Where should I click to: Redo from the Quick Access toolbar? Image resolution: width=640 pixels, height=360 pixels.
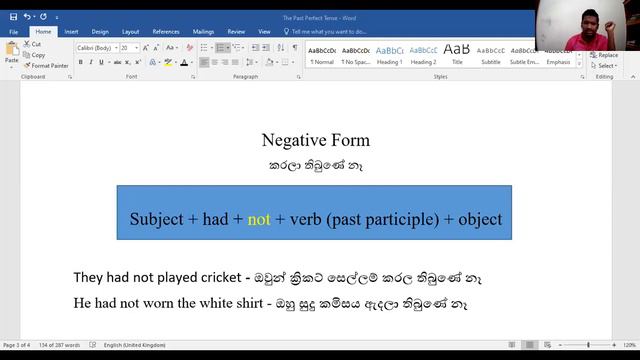point(43,17)
